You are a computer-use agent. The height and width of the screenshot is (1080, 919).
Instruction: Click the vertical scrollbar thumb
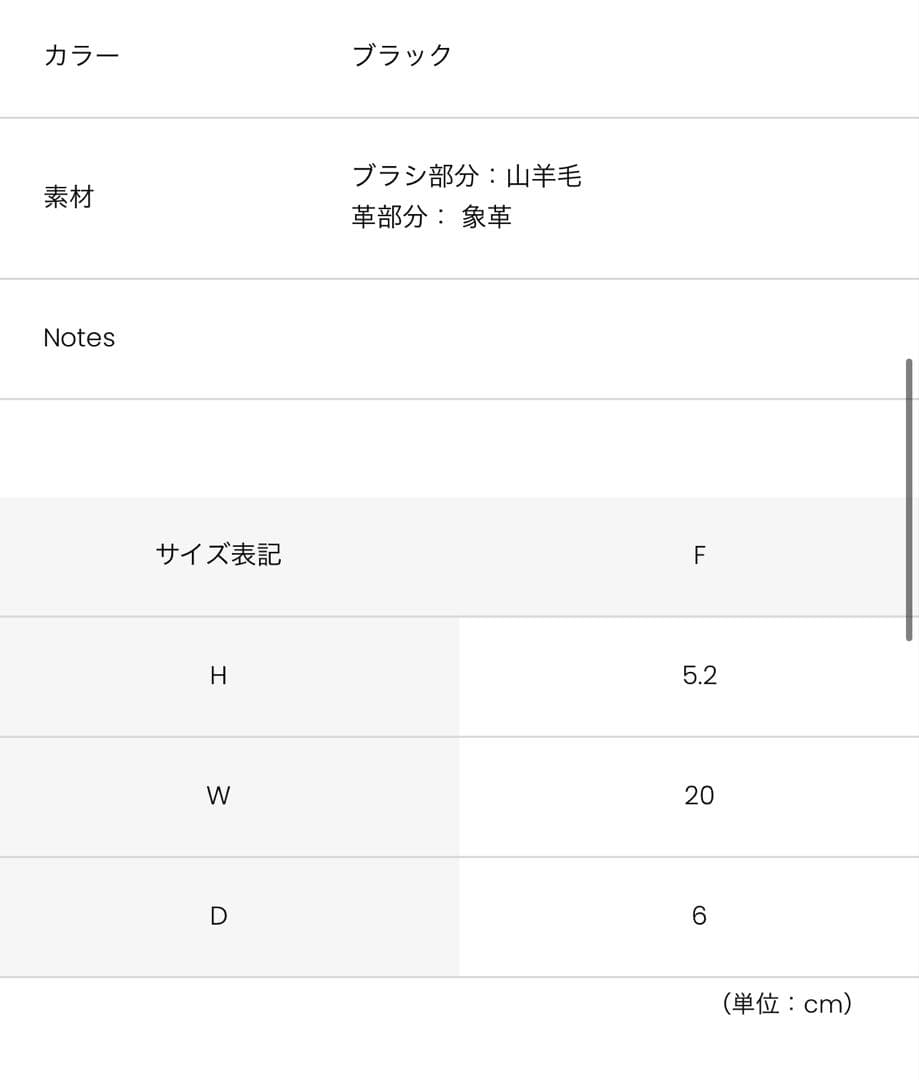pos(908,498)
